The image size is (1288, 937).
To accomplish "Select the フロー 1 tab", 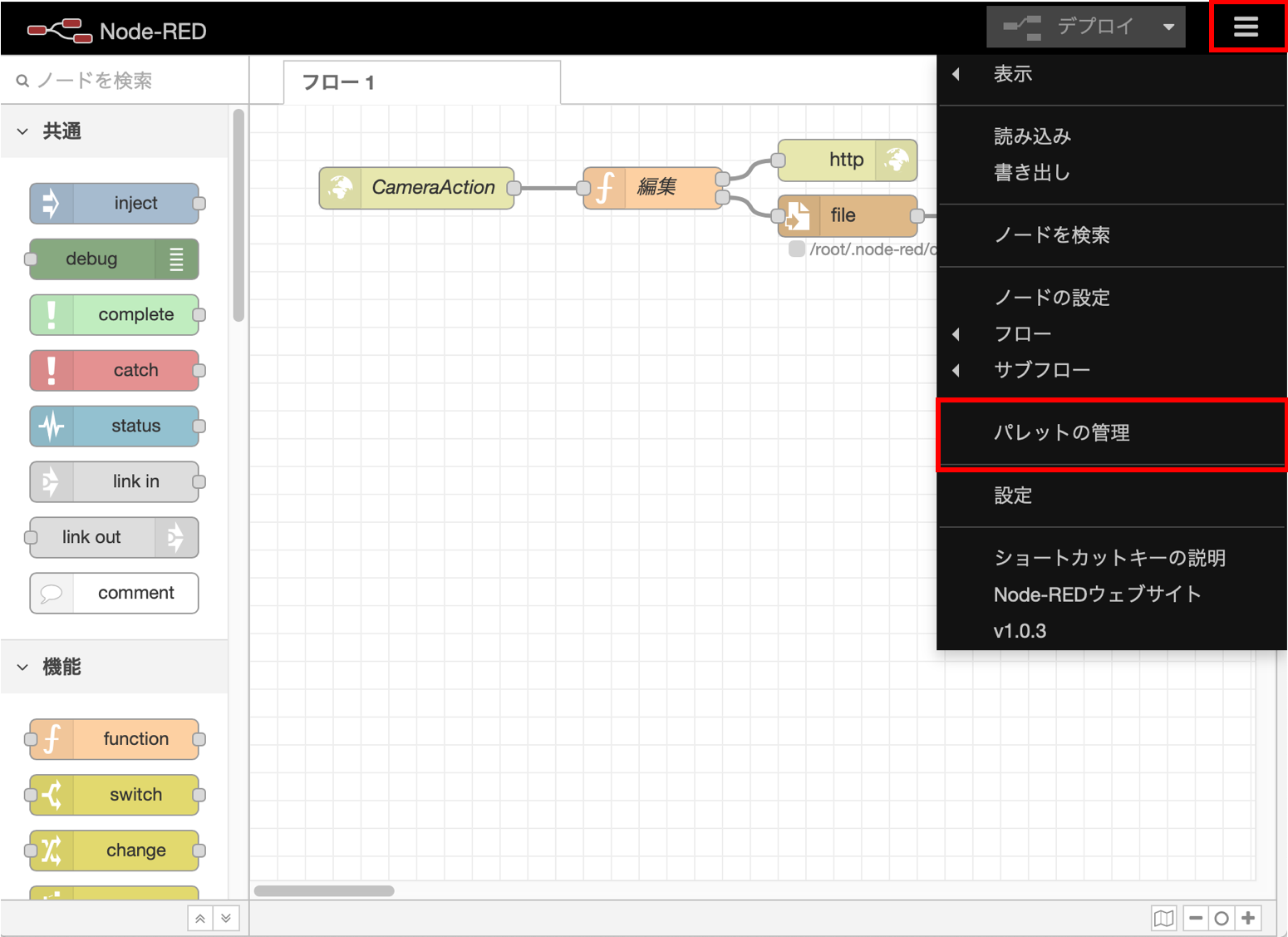I will 338,81.
